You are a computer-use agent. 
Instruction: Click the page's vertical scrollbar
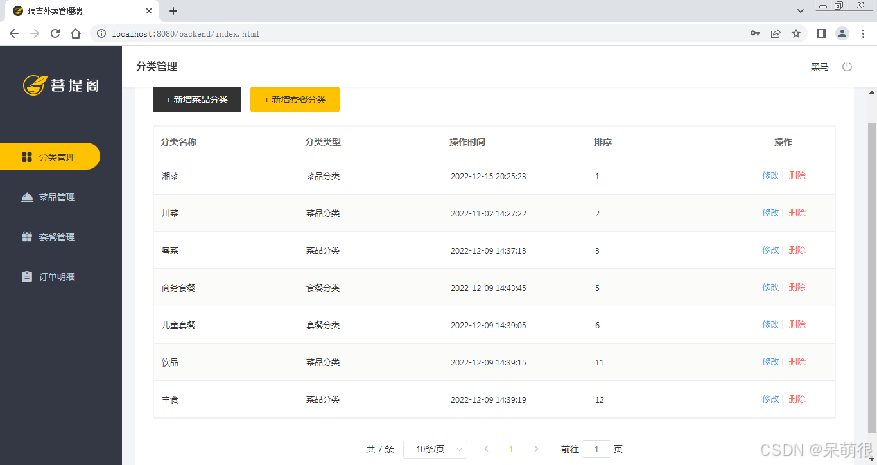coord(871,277)
